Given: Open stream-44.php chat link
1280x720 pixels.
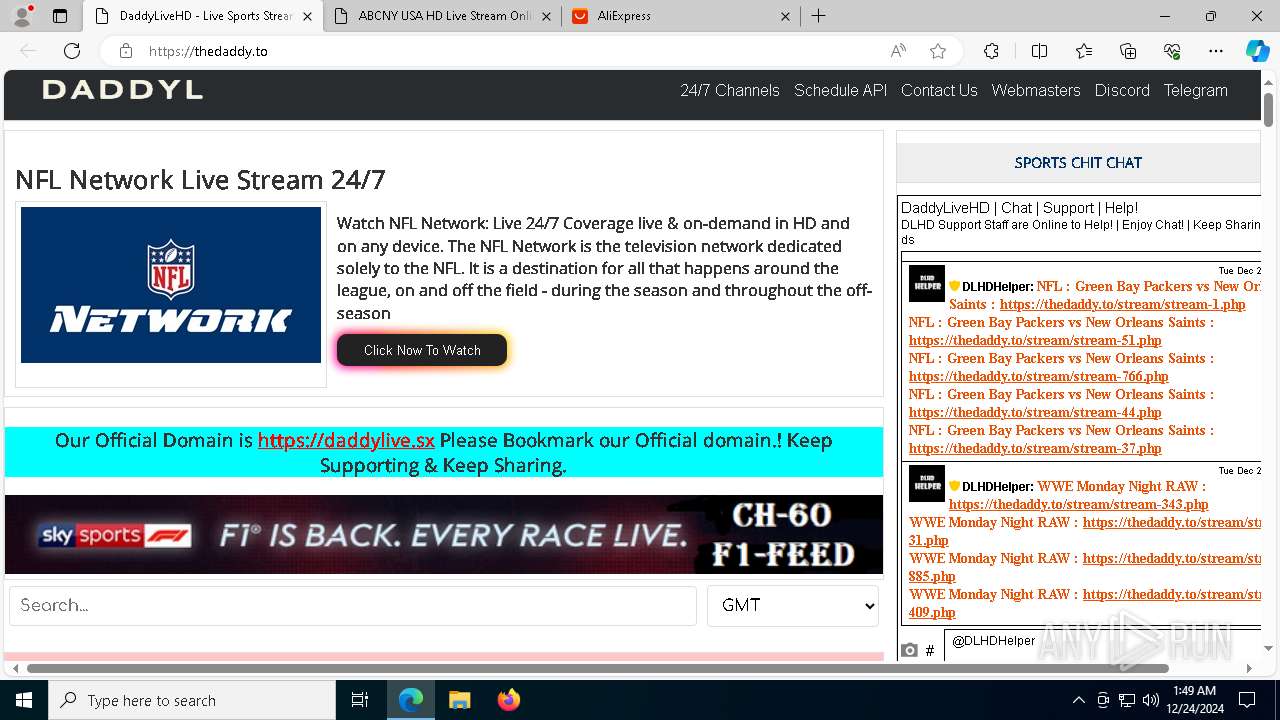Looking at the screenshot, I should coord(1035,413).
